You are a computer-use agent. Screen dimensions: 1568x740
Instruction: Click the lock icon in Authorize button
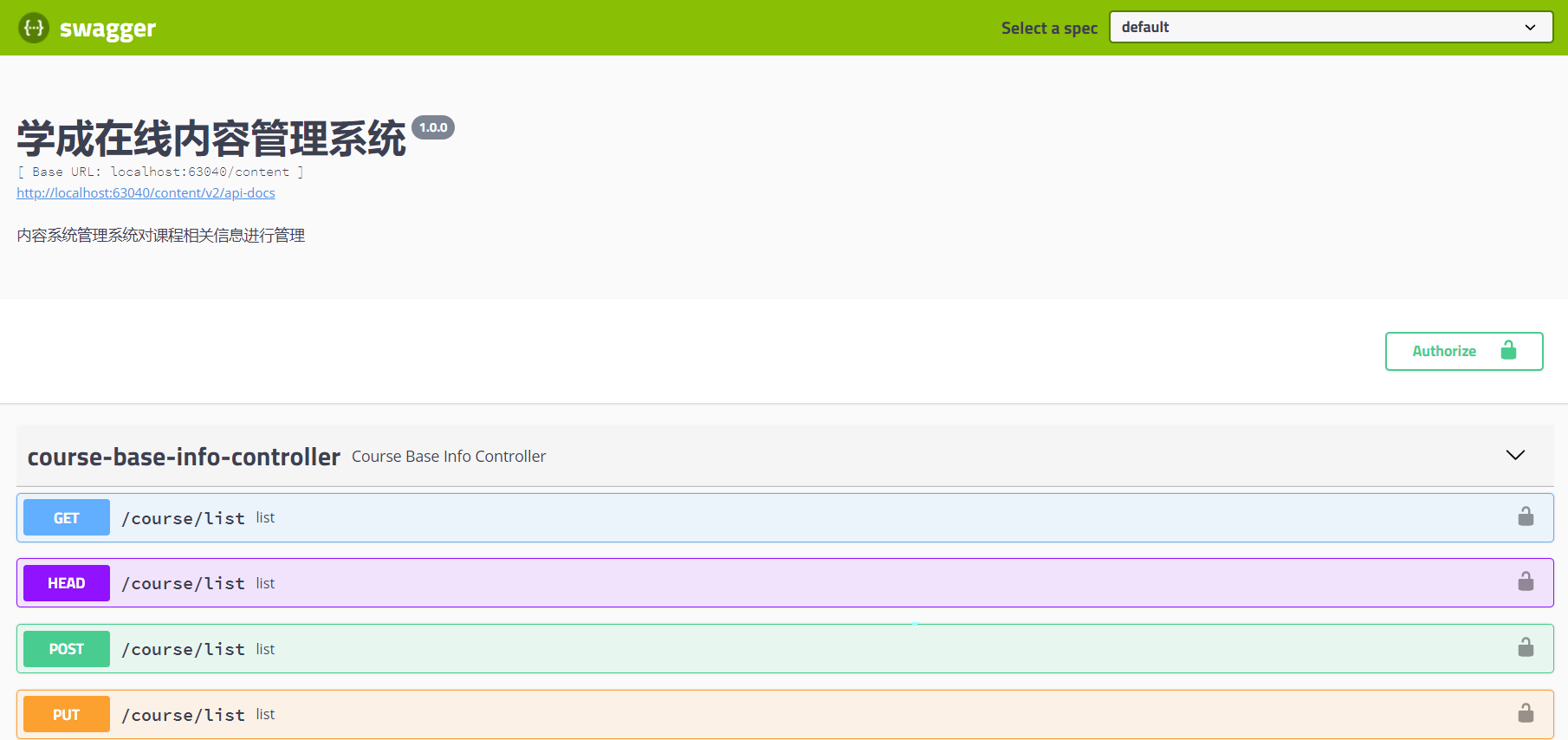1508,350
